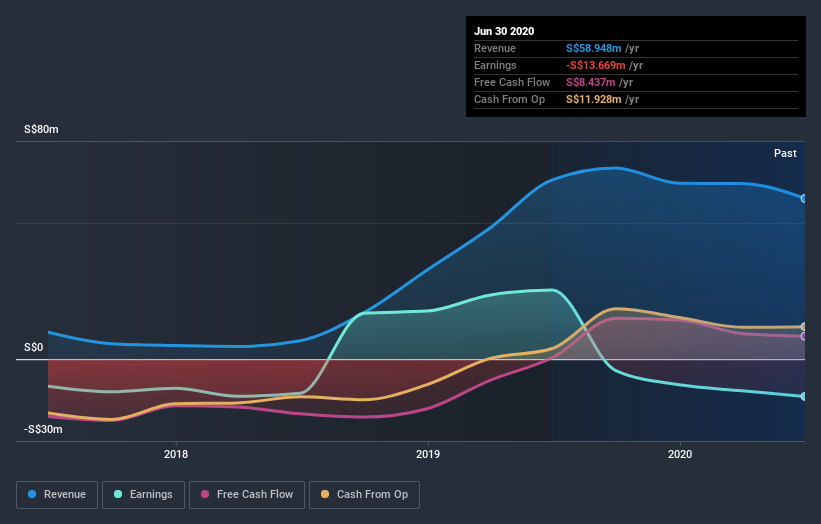Click the Cash From Op label in tooltip
Screen dimensions: 821x524
(509, 99)
